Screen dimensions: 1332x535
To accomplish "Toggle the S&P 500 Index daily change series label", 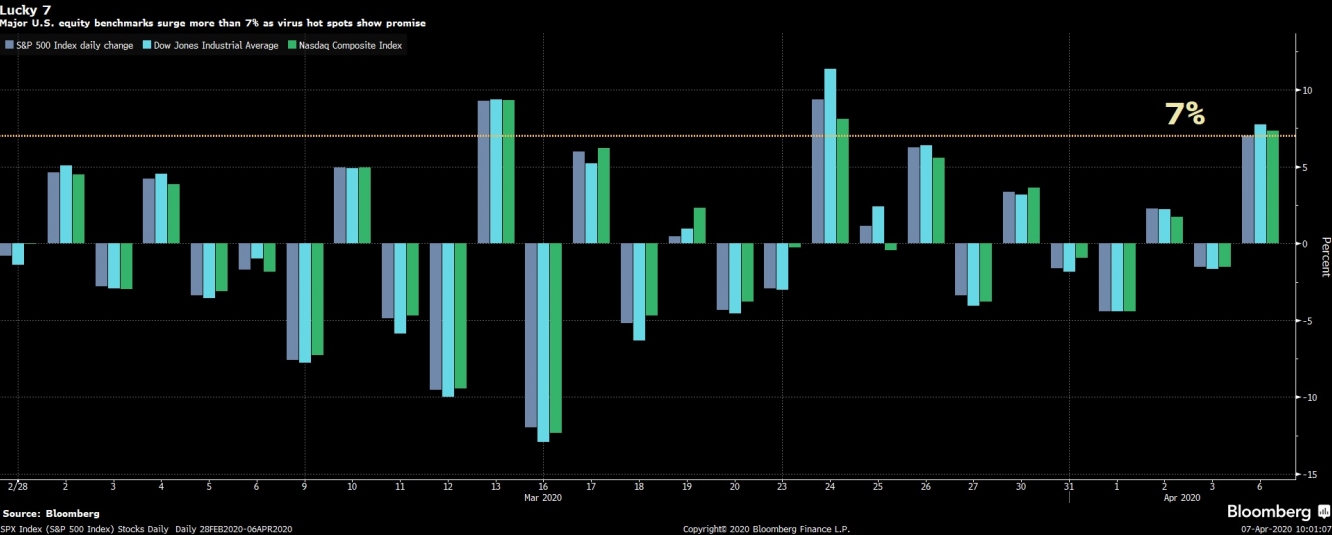I will tap(74, 45).
